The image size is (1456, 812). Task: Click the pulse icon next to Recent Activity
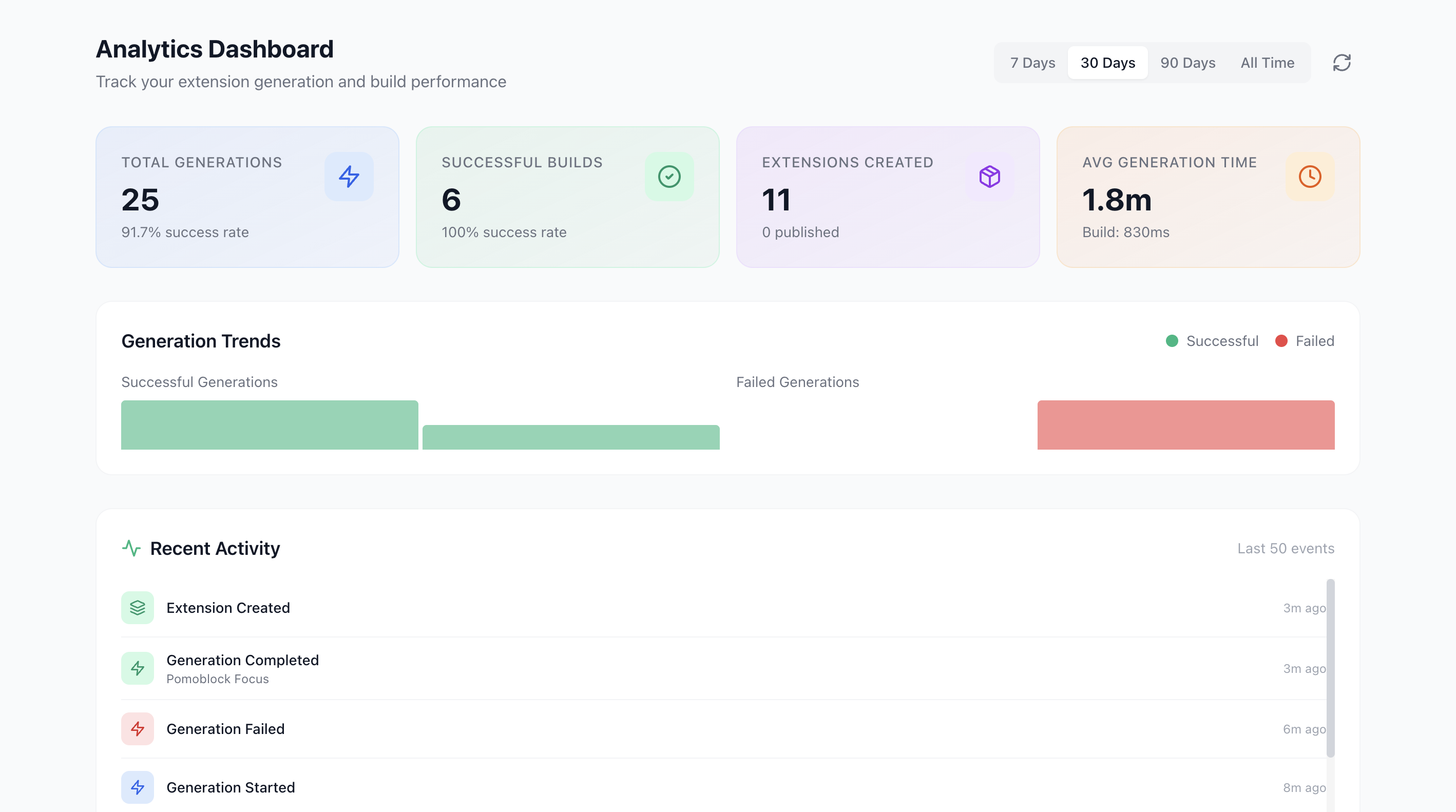pyautogui.click(x=132, y=548)
